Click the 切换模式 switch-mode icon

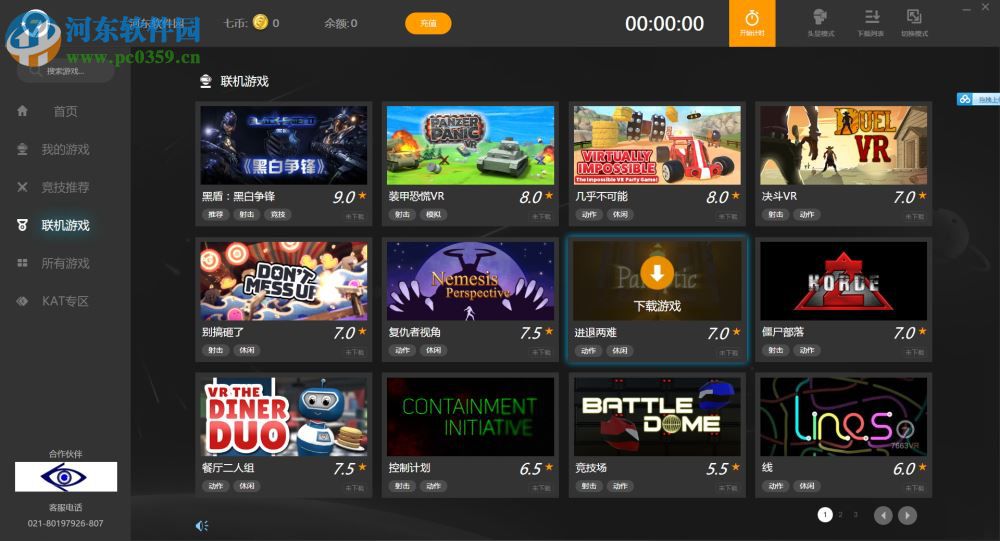(914, 23)
